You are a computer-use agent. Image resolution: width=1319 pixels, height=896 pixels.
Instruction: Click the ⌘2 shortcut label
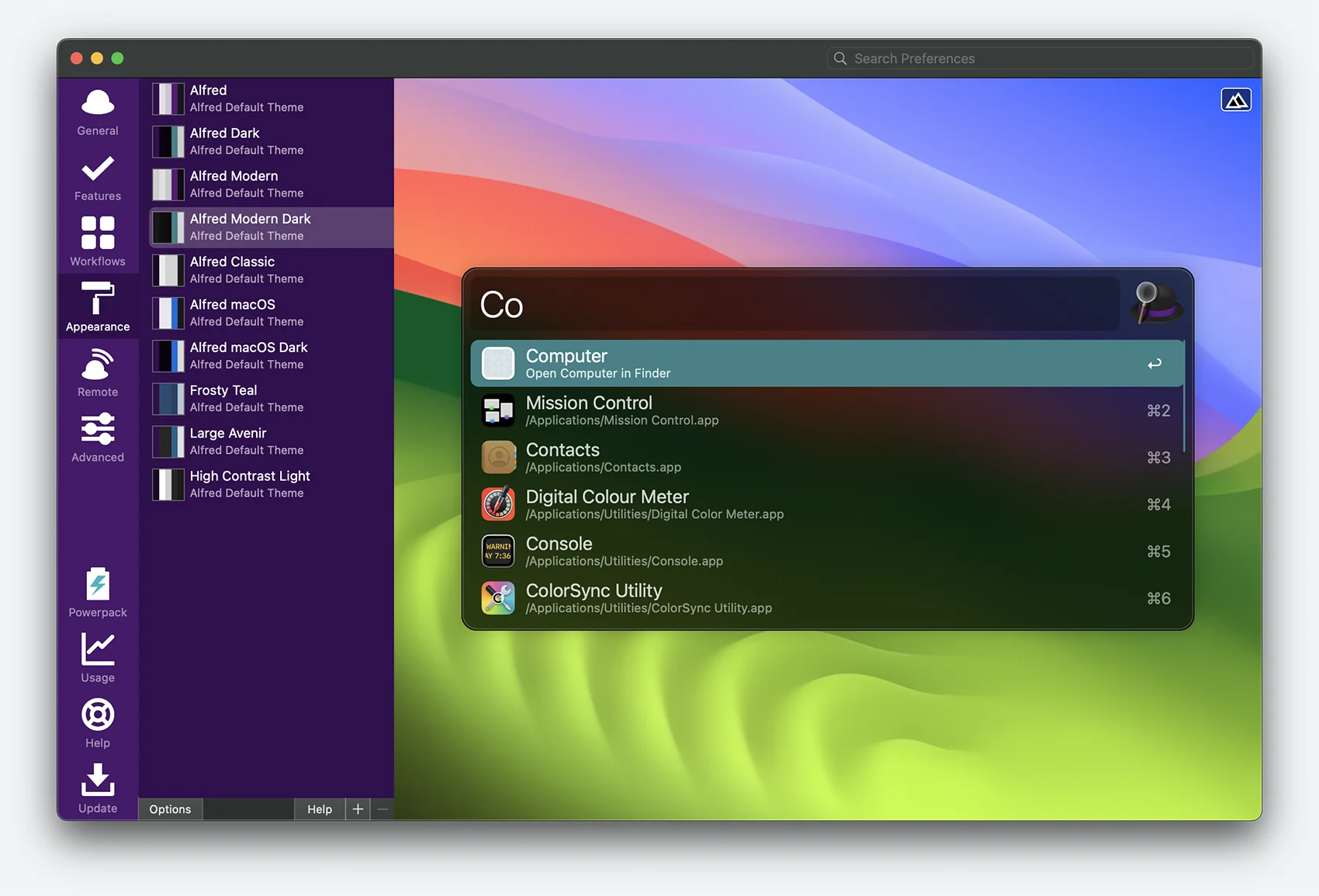pyautogui.click(x=1158, y=410)
